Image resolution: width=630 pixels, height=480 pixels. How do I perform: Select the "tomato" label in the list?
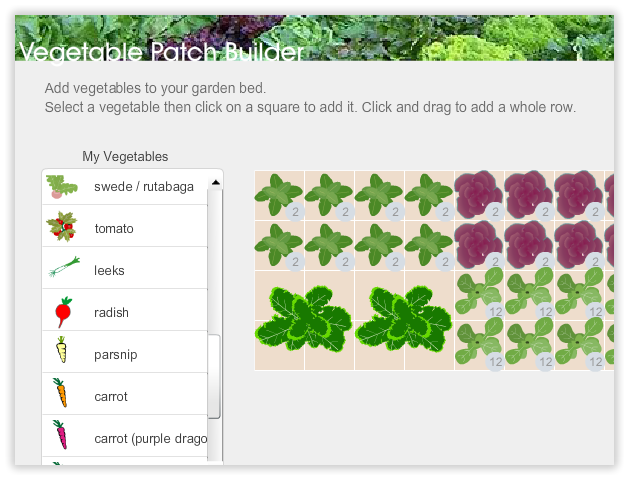(x=114, y=229)
